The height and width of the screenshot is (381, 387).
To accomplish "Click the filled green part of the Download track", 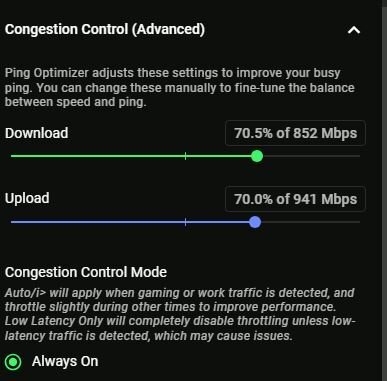I will tap(131, 156).
